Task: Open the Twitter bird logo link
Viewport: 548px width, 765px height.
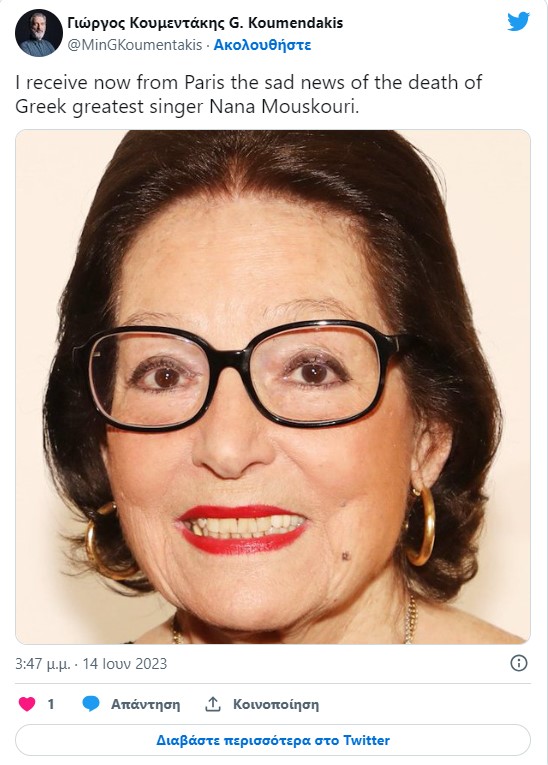Action: [518, 21]
